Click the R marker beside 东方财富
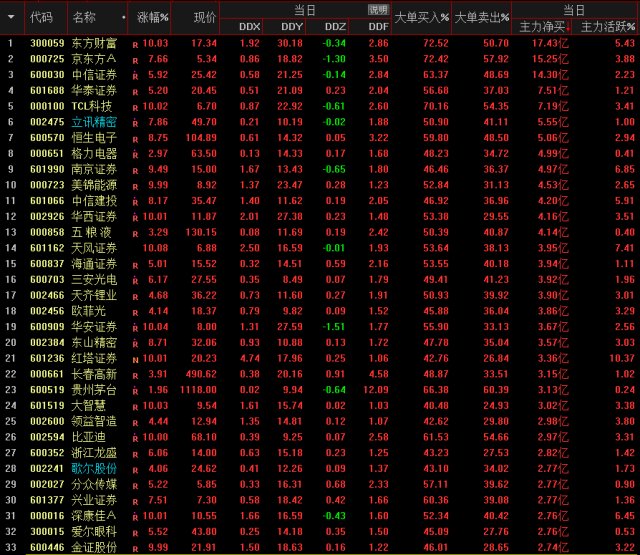This screenshot has width=640, height=555. pos(135,45)
